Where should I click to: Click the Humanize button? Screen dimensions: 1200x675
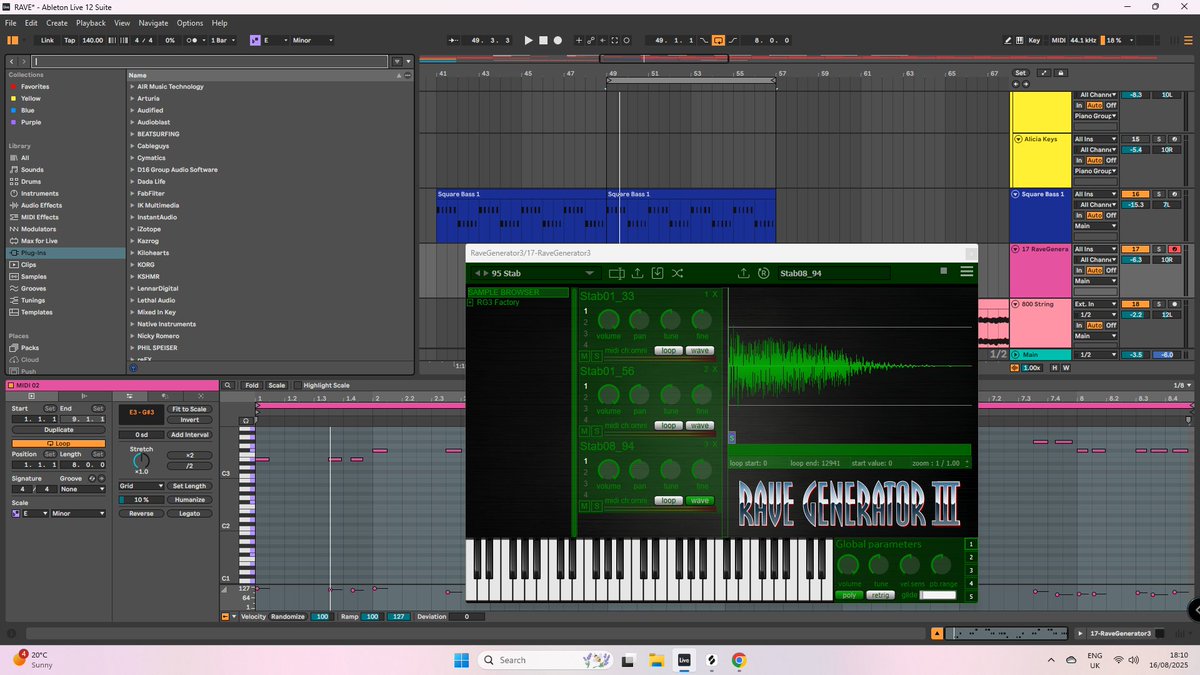[x=188, y=499]
